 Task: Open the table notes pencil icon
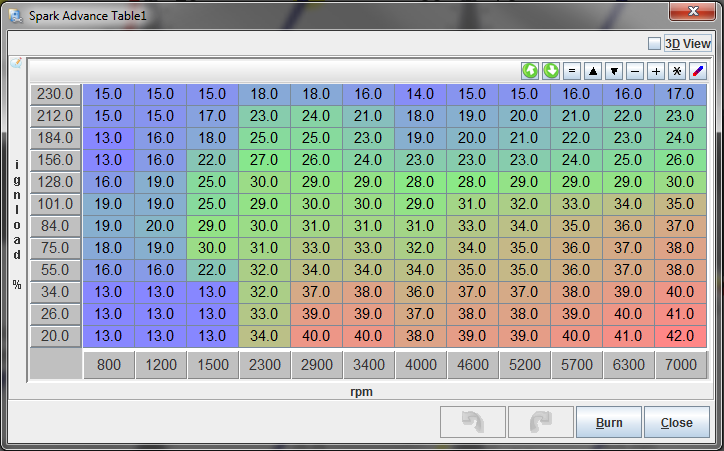[x=16, y=63]
